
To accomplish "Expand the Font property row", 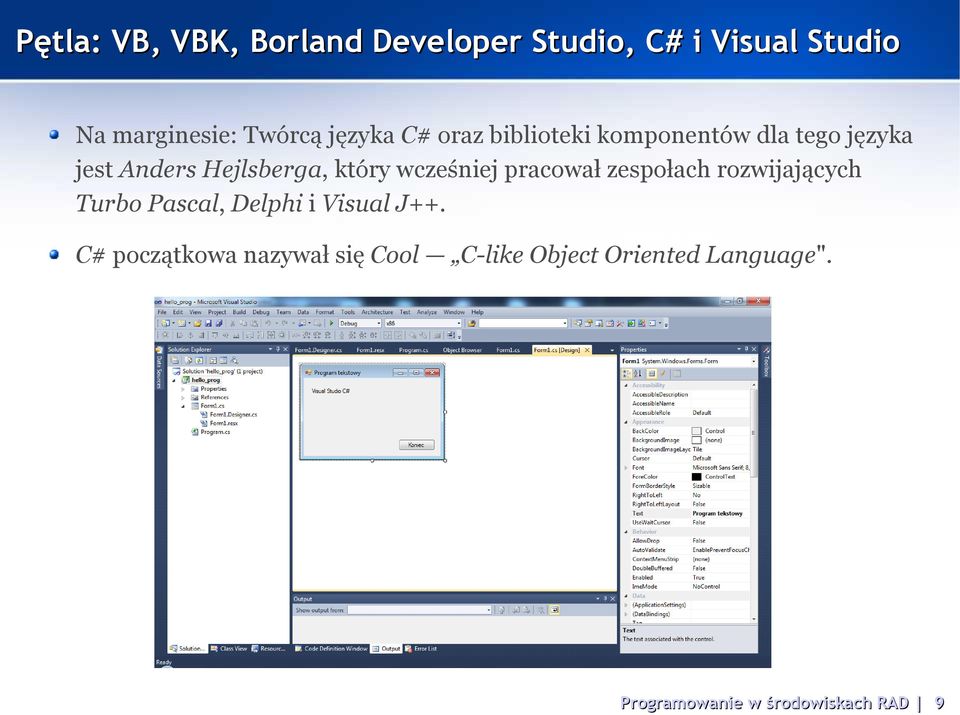I will pos(626,468).
